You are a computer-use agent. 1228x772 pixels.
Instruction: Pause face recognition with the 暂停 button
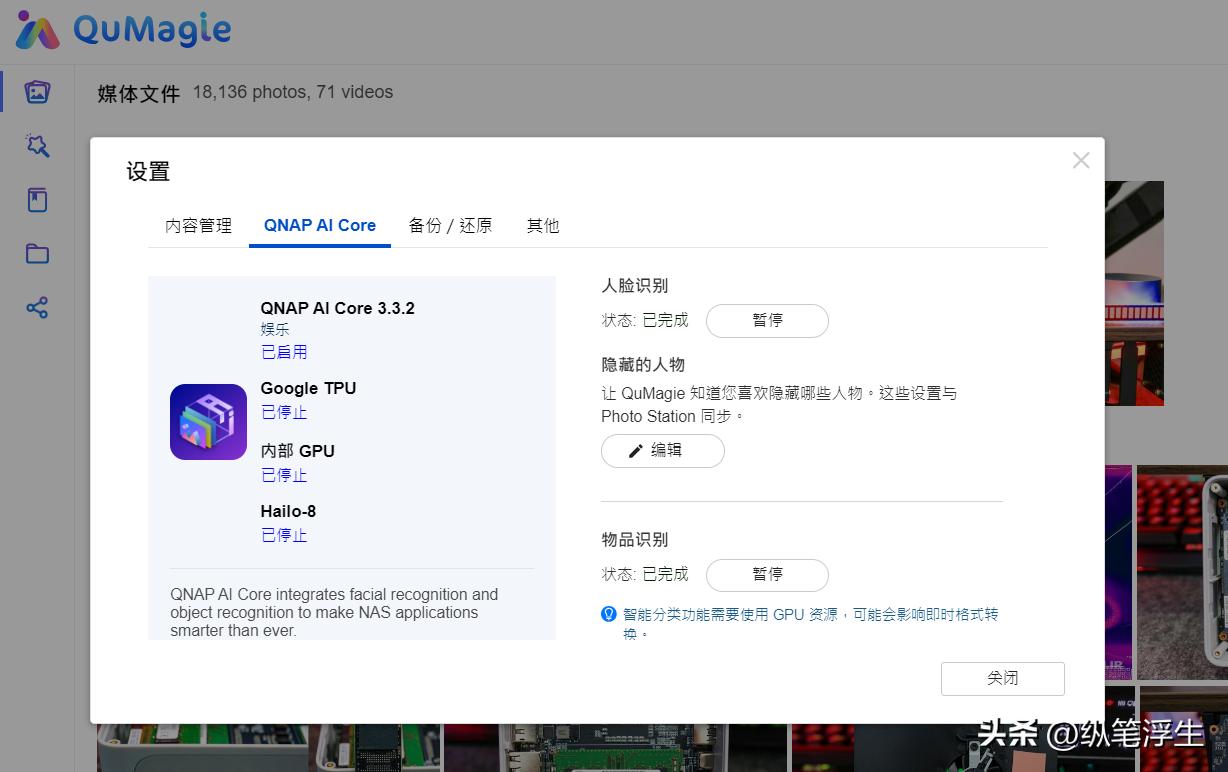pyautogui.click(x=767, y=320)
